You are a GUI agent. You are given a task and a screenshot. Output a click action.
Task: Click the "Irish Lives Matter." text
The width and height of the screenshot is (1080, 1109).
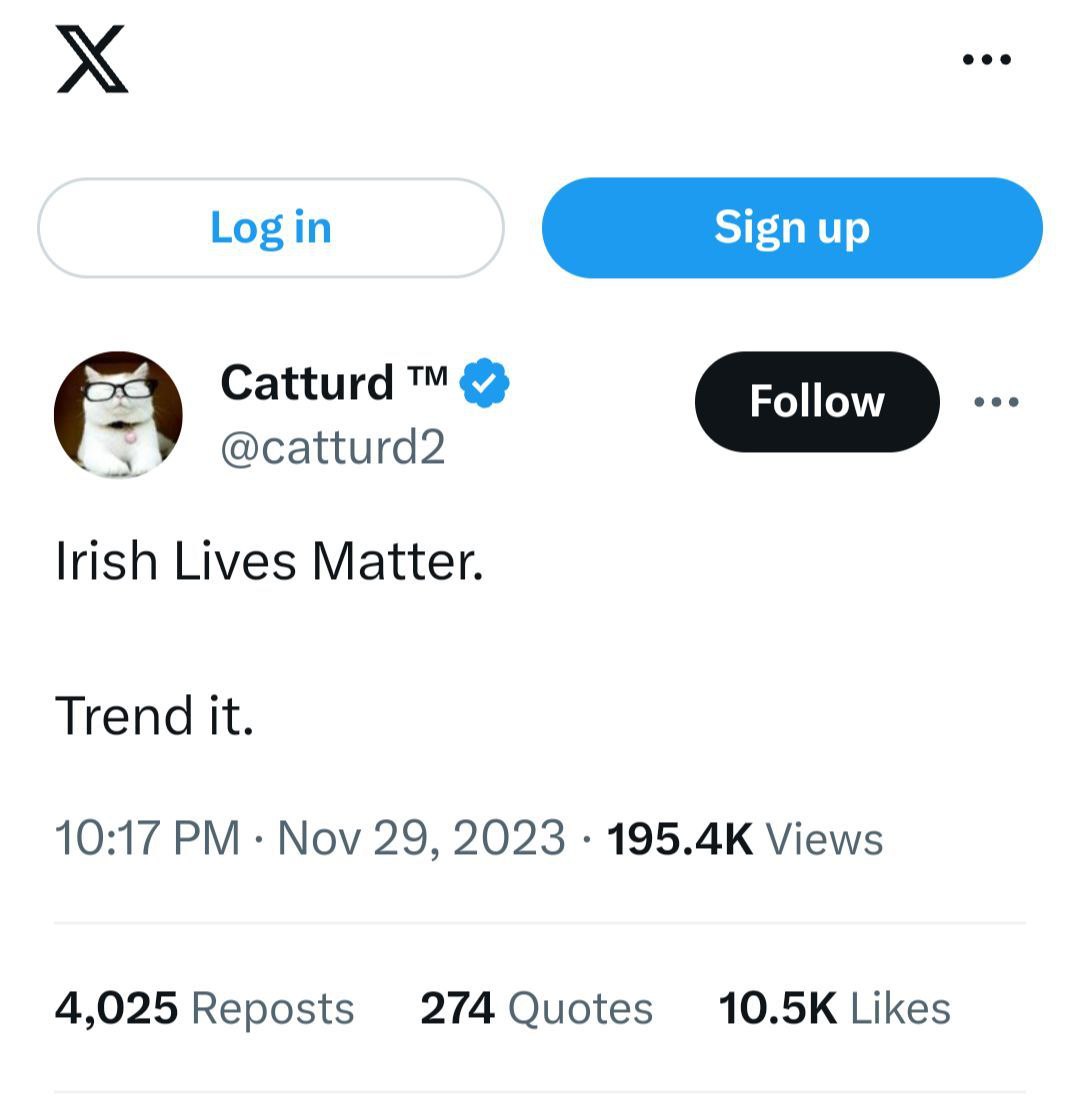pos(269,561)
